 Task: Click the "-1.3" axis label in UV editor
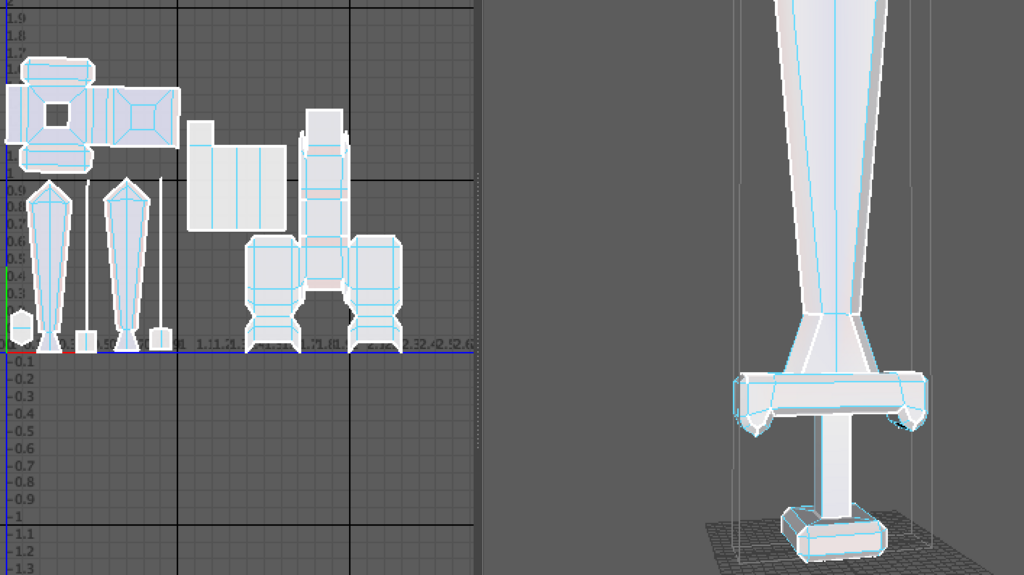pyautogui.click(x=23, y=568)
